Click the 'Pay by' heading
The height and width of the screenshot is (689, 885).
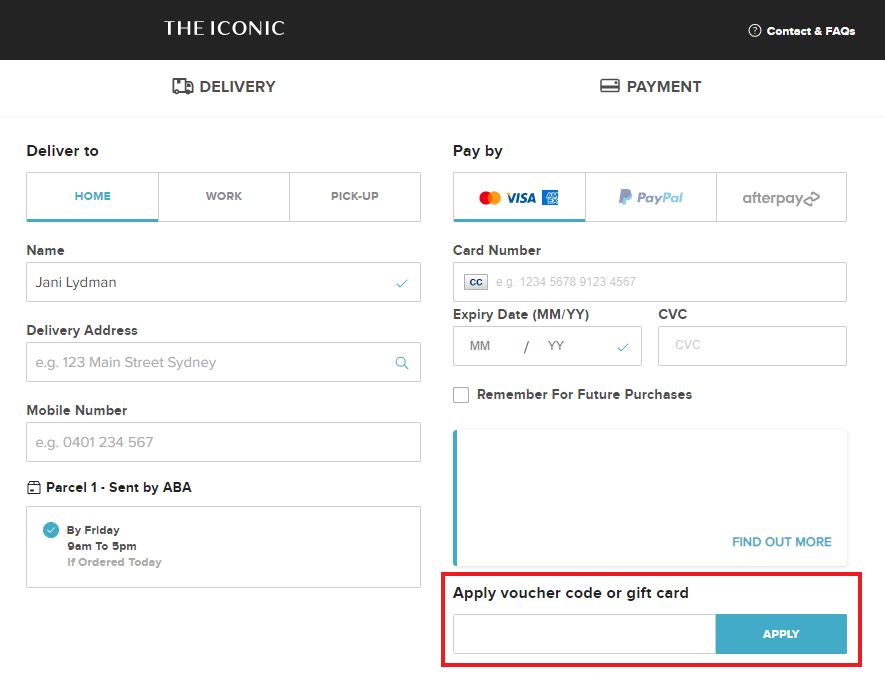coord(477,151)
